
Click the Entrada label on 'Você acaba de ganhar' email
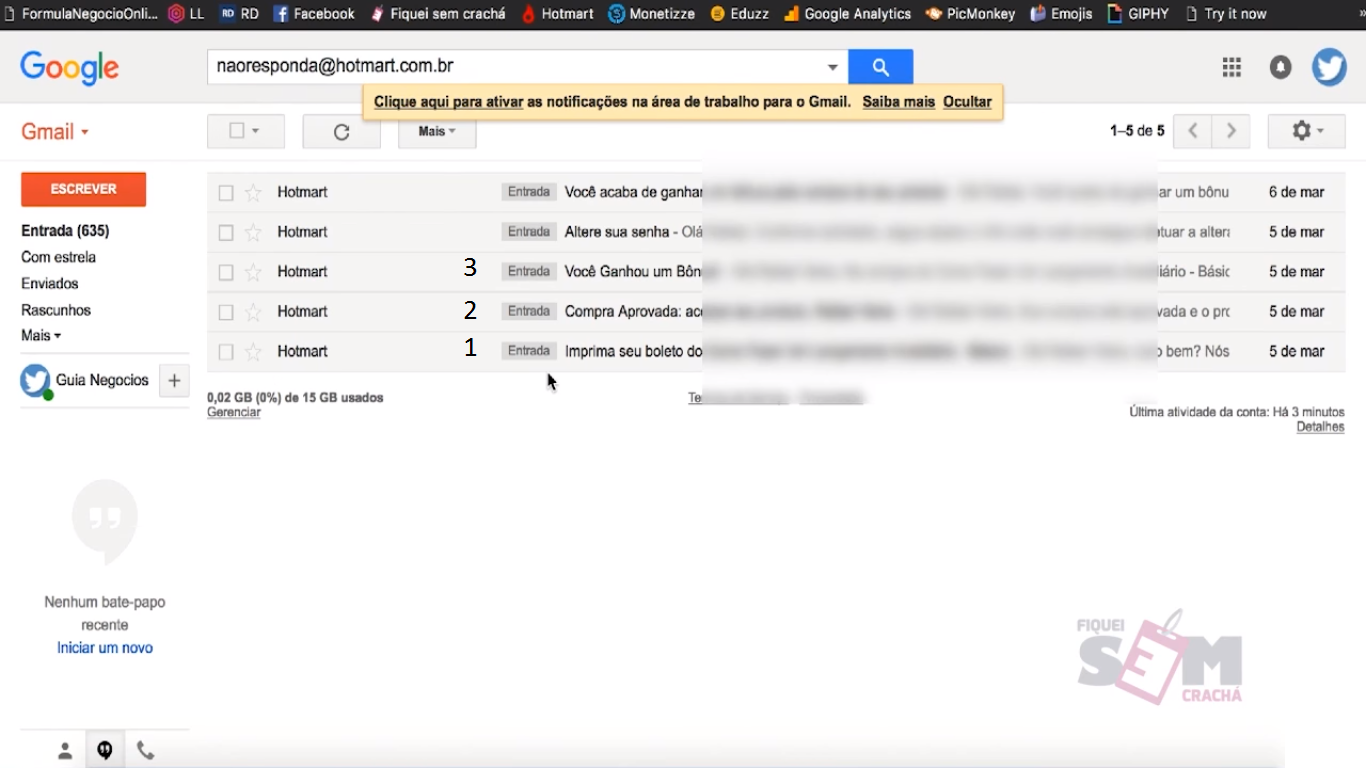[x=529, y=192]
